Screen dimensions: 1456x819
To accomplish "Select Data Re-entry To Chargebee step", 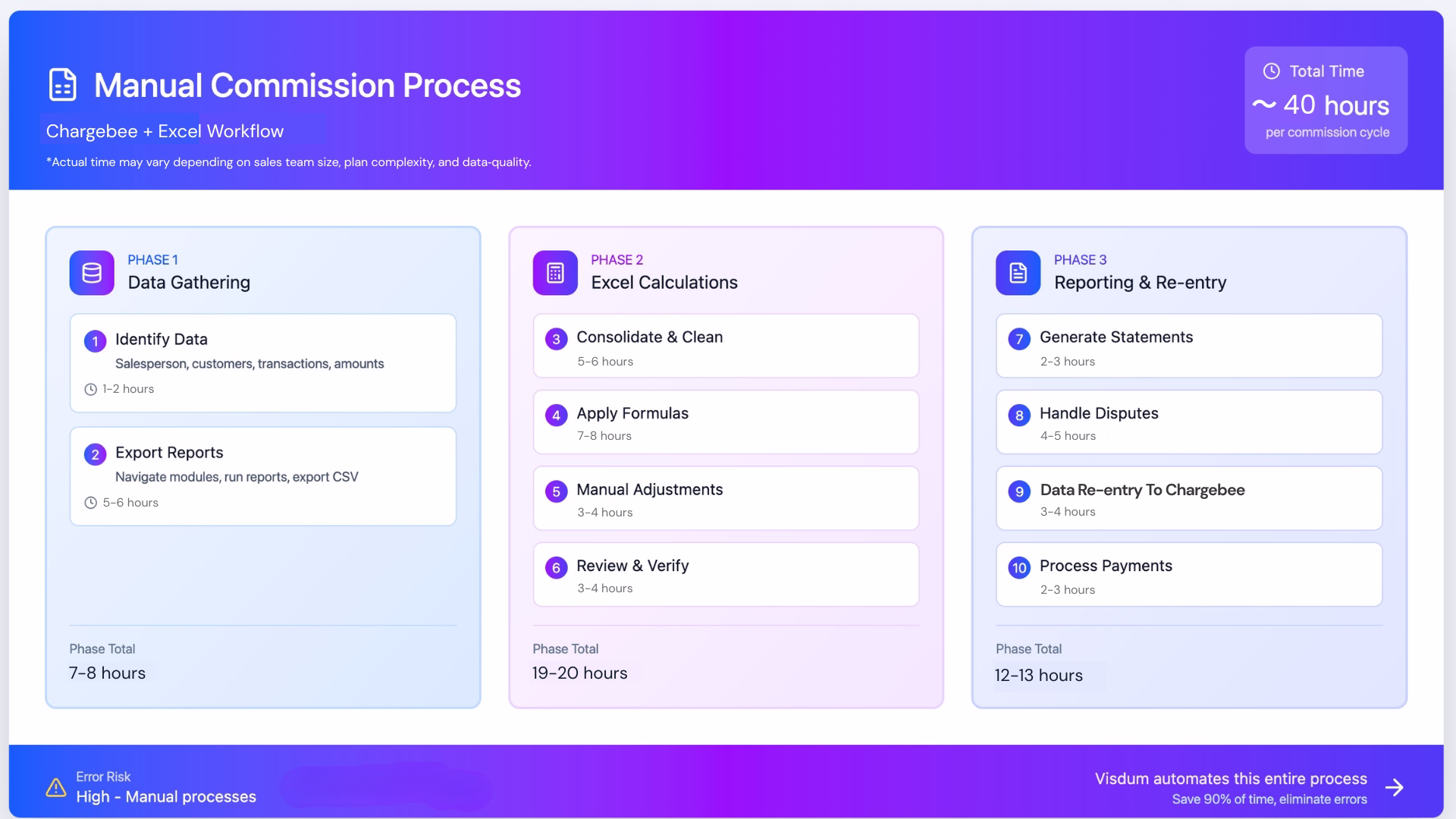I will click(1188, 499).
